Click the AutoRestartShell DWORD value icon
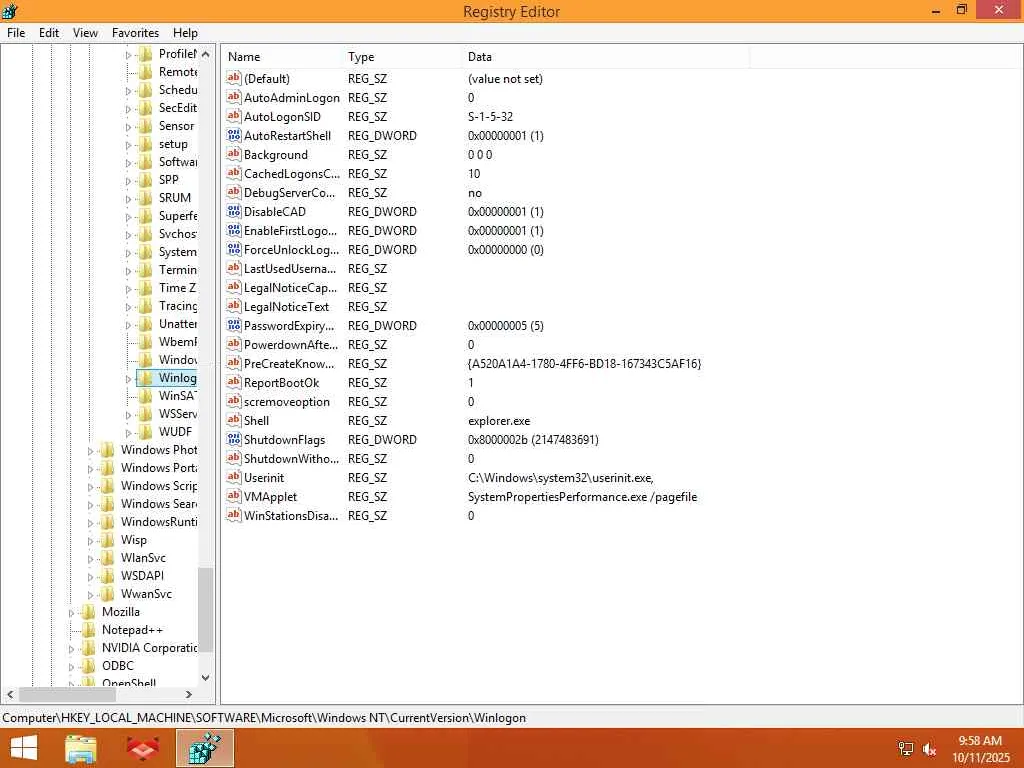The image size is (1024, 768). [x=233, y=135]
